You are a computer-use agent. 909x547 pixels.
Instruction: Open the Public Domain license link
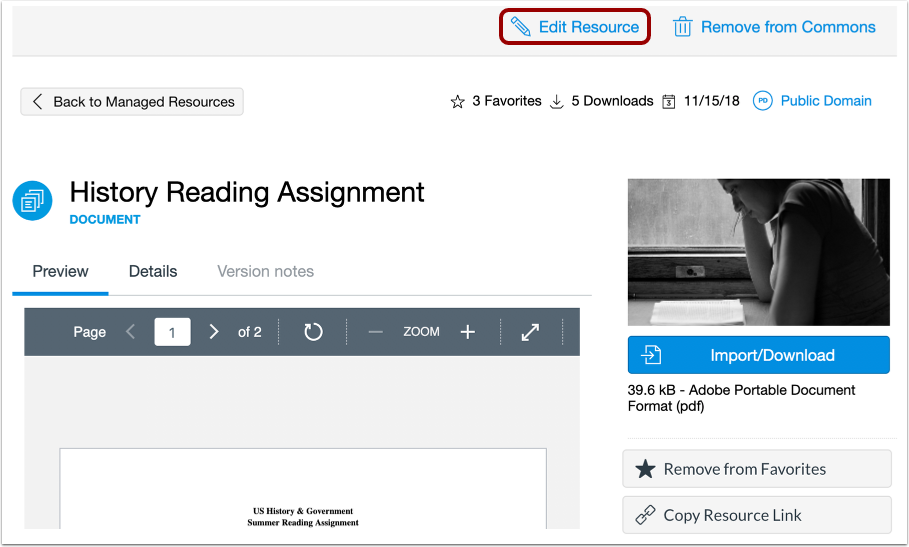click(826, 101)
